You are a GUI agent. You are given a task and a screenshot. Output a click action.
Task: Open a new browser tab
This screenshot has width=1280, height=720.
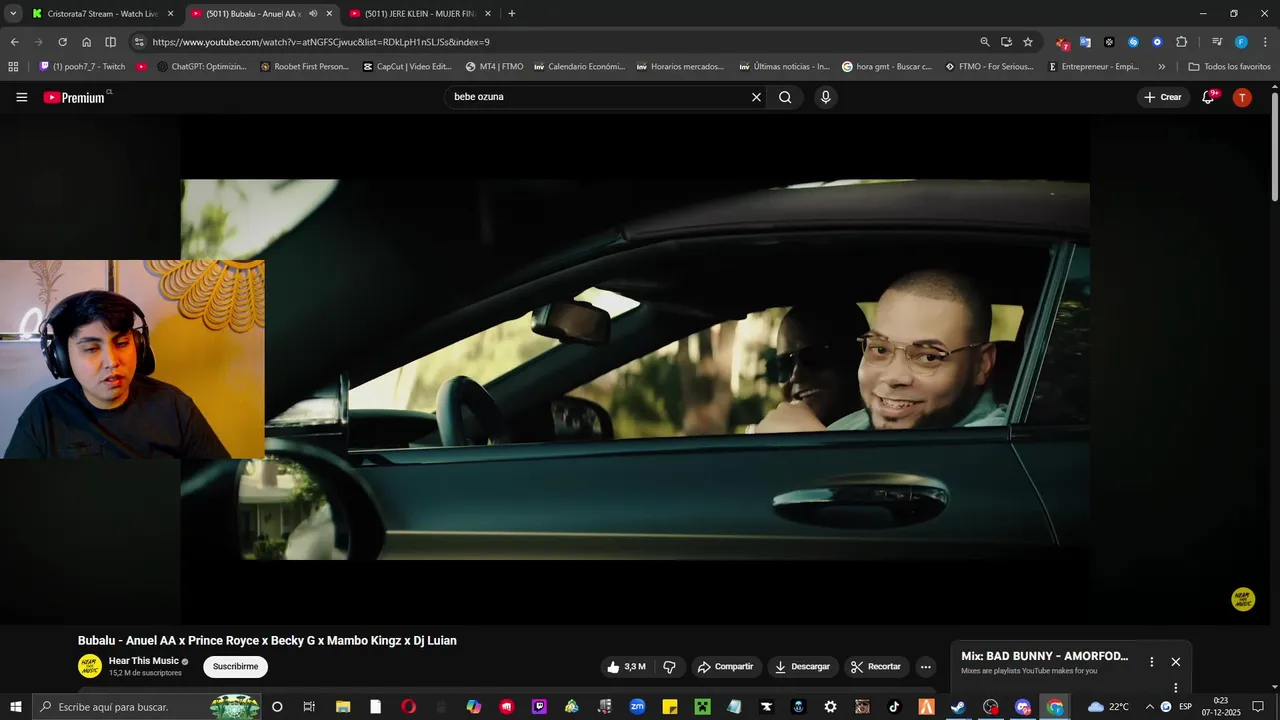click(x=512, y=14)
